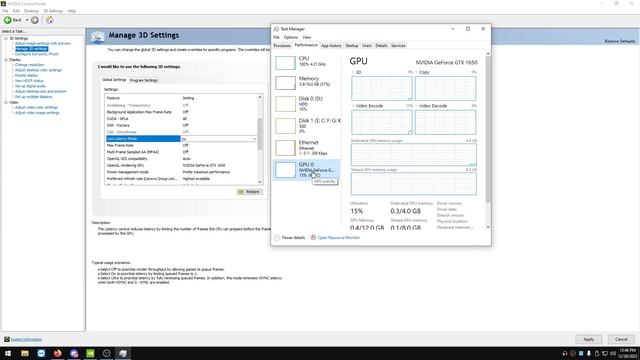
Task: Click the Restore button below settings list
Action: point(250,192)
